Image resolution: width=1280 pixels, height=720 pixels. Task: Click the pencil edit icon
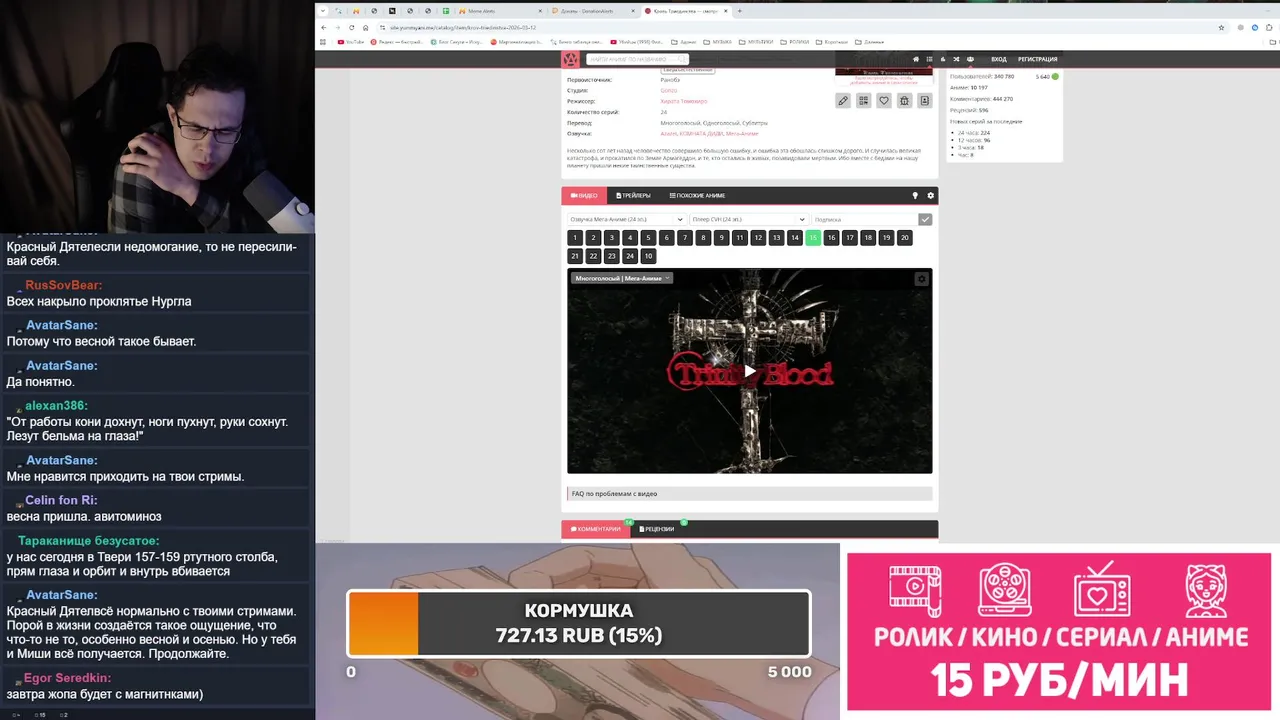pos(843,101)
